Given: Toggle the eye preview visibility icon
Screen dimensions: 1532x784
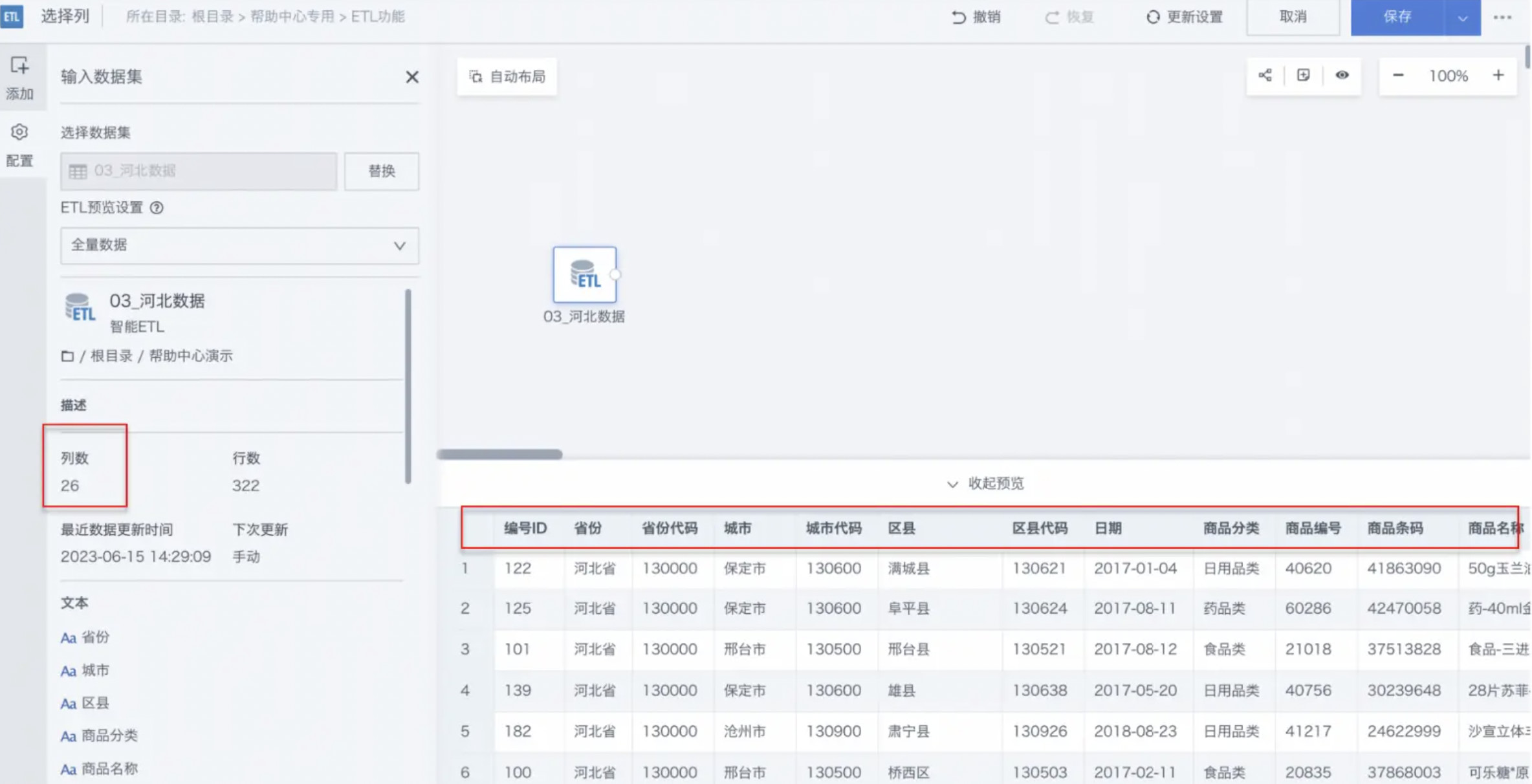Looking at the screenshot, I should 1342,76.
